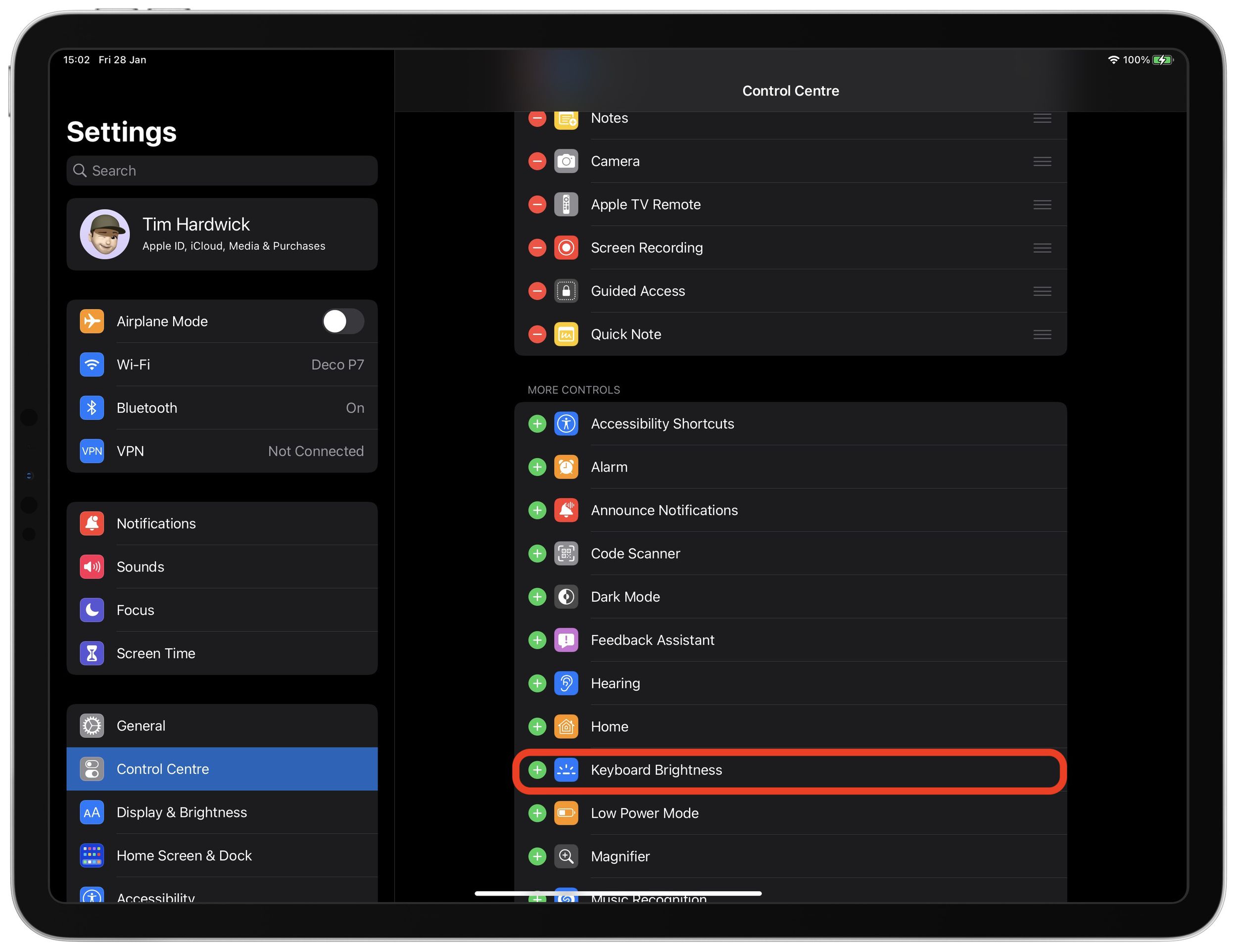
Task: Open Tim Hardwick's Apple ID profile
Action: tap(222, 234)
